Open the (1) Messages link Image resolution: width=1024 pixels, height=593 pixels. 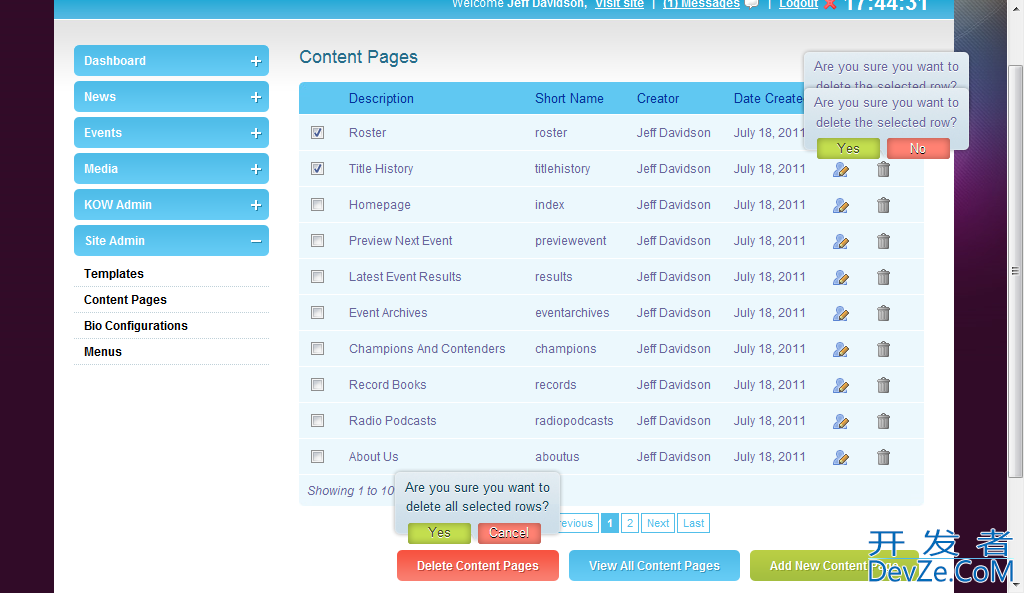(x=701, y=4)
